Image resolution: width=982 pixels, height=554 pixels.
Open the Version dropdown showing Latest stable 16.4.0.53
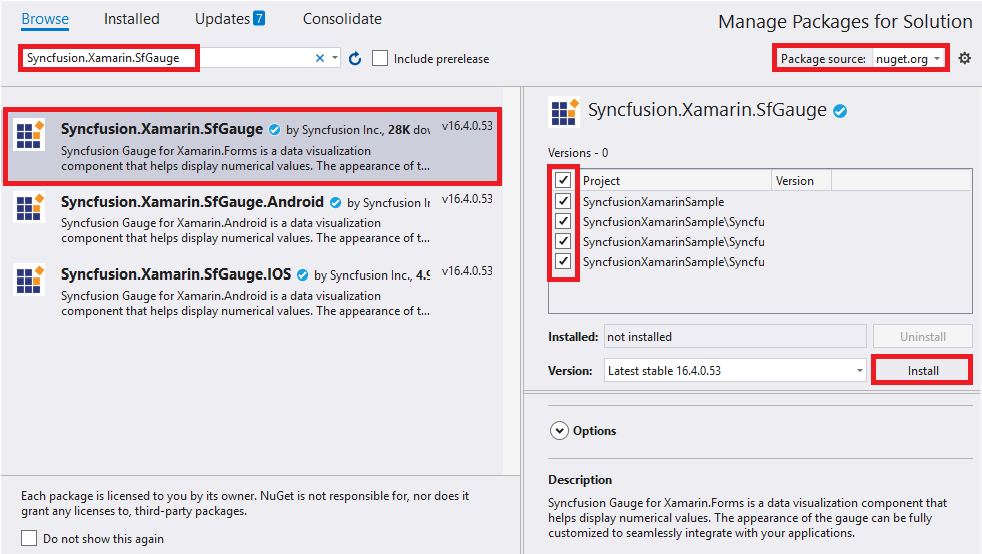pyautogui.click(x=735, y=370)
